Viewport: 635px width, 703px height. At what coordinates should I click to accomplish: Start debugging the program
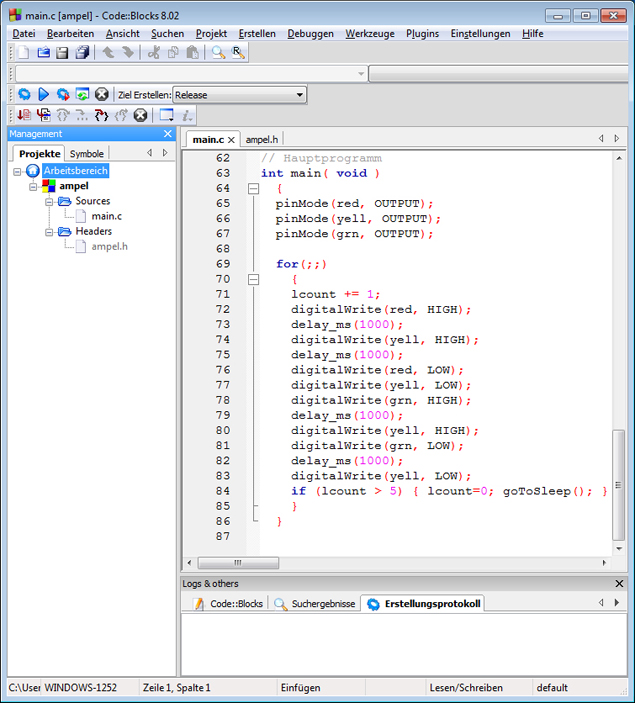(x=24, y=116)
